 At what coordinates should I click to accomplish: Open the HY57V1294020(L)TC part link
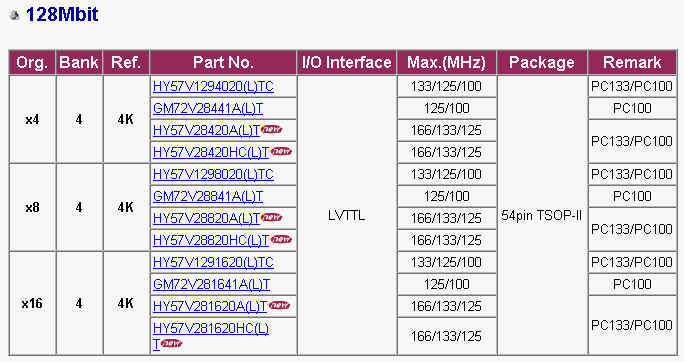click(213, 87)
